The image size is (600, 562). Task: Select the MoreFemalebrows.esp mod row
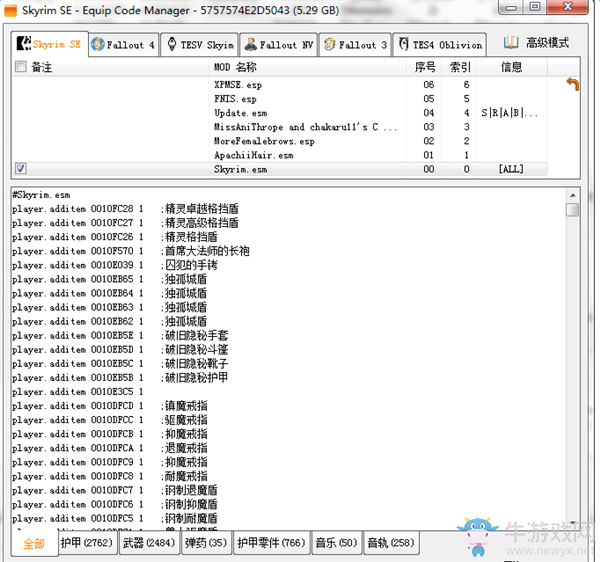coord(279,141)
